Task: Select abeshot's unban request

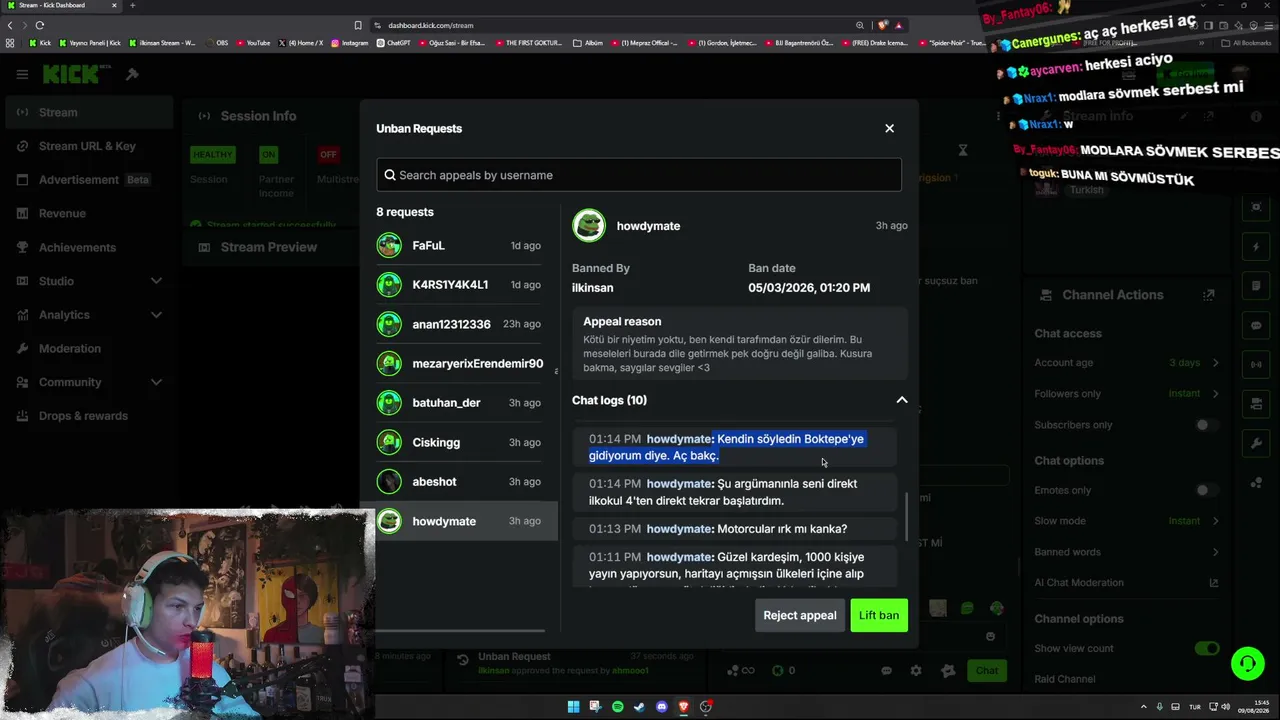Action: click(x=460, y=482)
